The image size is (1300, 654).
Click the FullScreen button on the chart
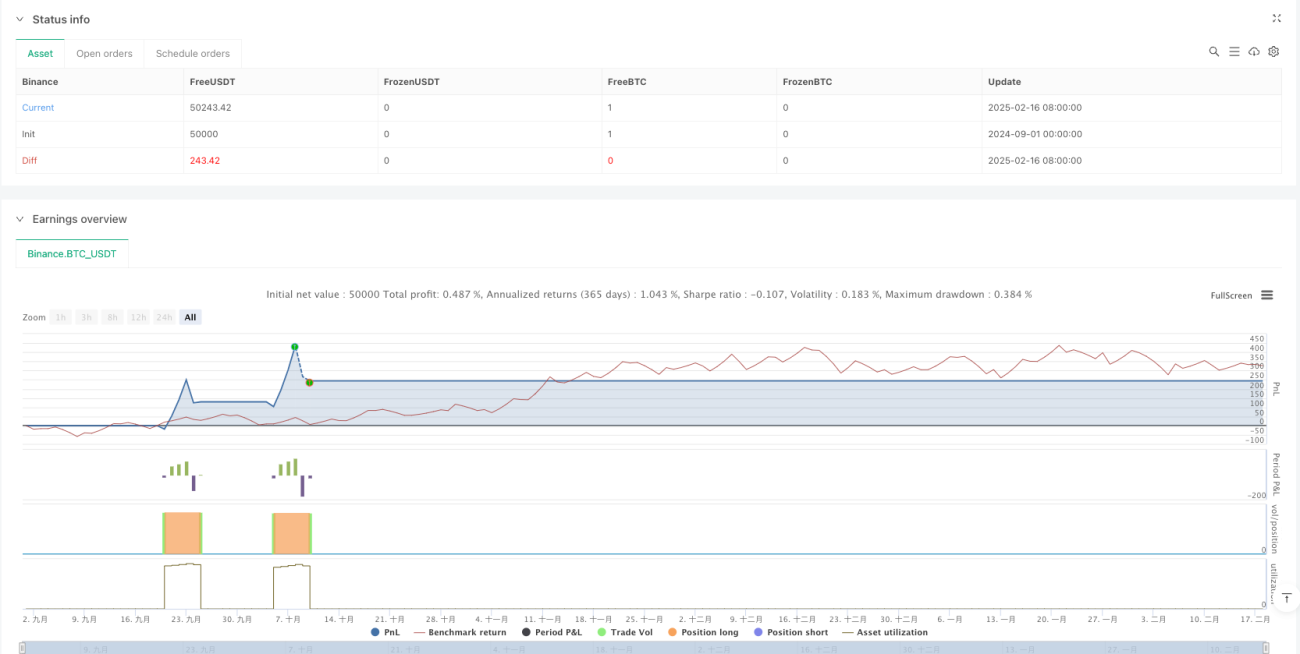pyautogui.click(x=1231, y=295)
